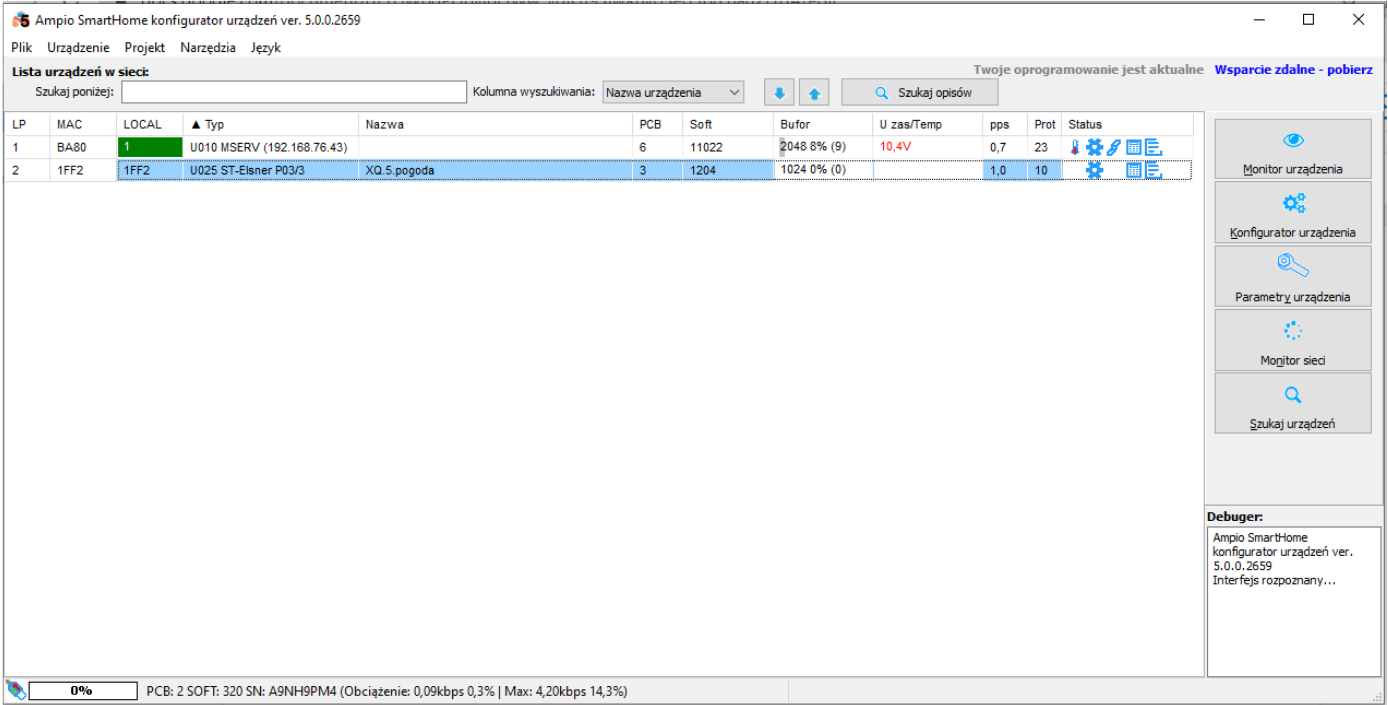Select the U025 ST-Elsner P03/3 cell
1388x705 pixels.
click(x=271, y=170)
